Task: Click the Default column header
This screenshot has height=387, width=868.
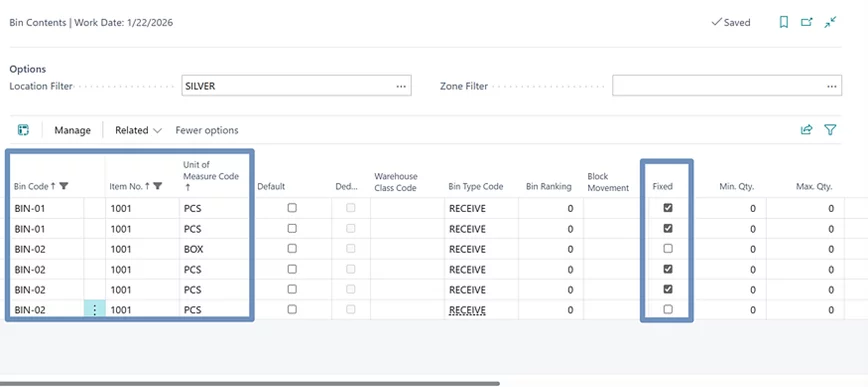Action: point(271,187)
